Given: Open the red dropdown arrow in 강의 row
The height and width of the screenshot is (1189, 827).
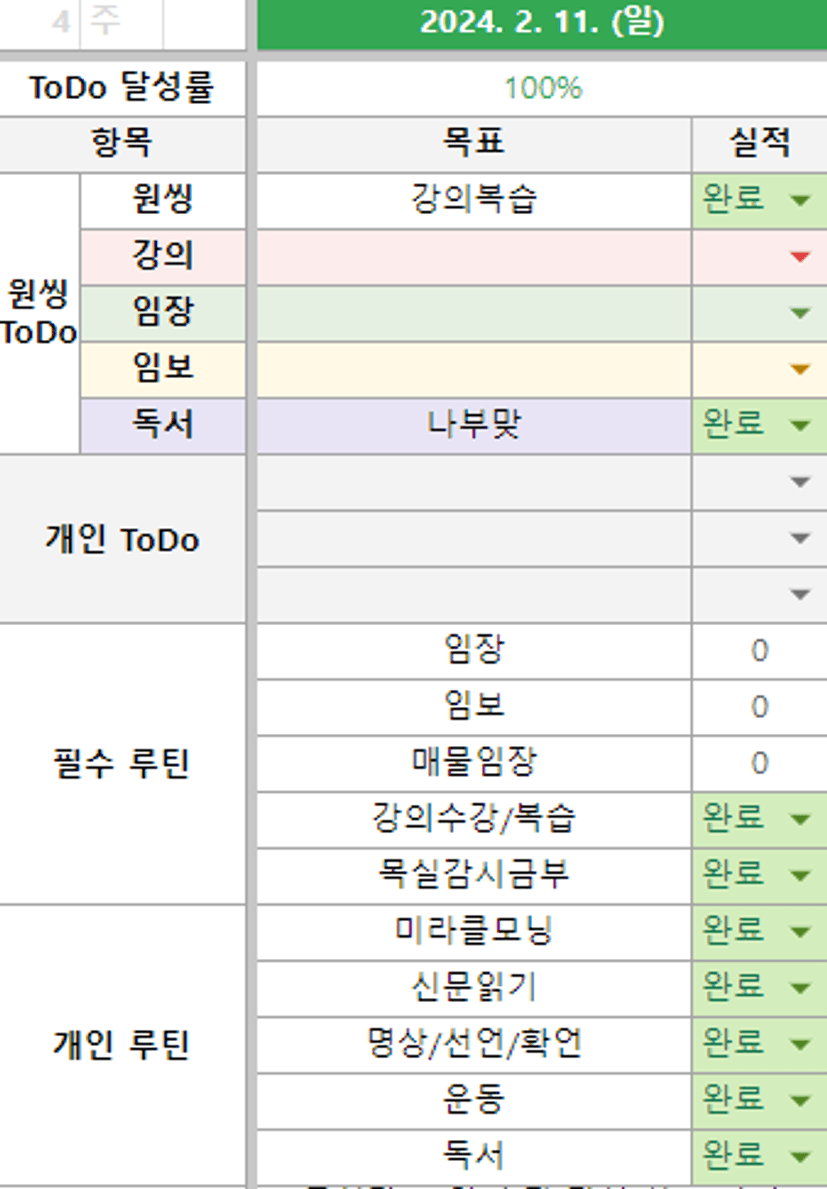Looking at the screenshot, I should pyautogui.click(x=799, y=257).
